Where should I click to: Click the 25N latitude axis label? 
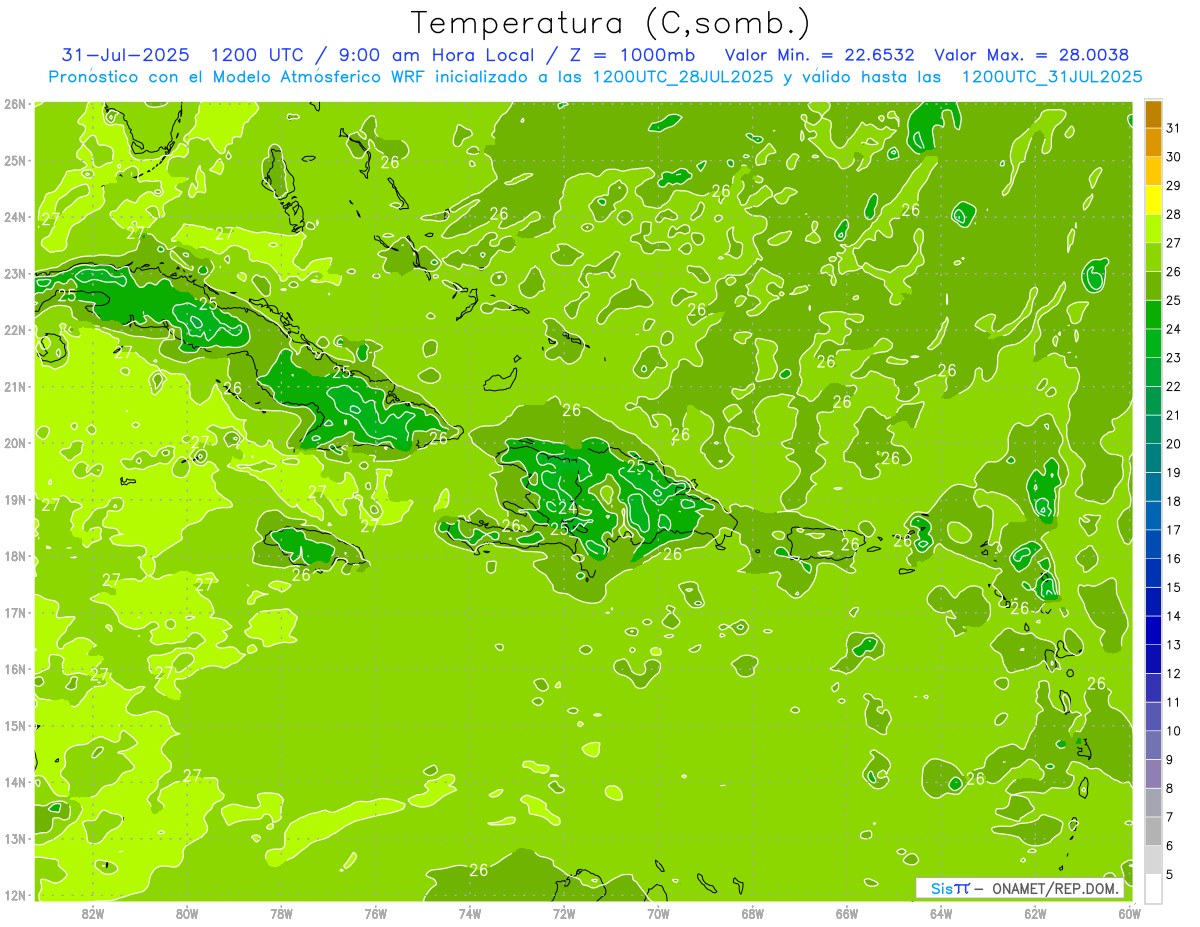click(14, 160)
